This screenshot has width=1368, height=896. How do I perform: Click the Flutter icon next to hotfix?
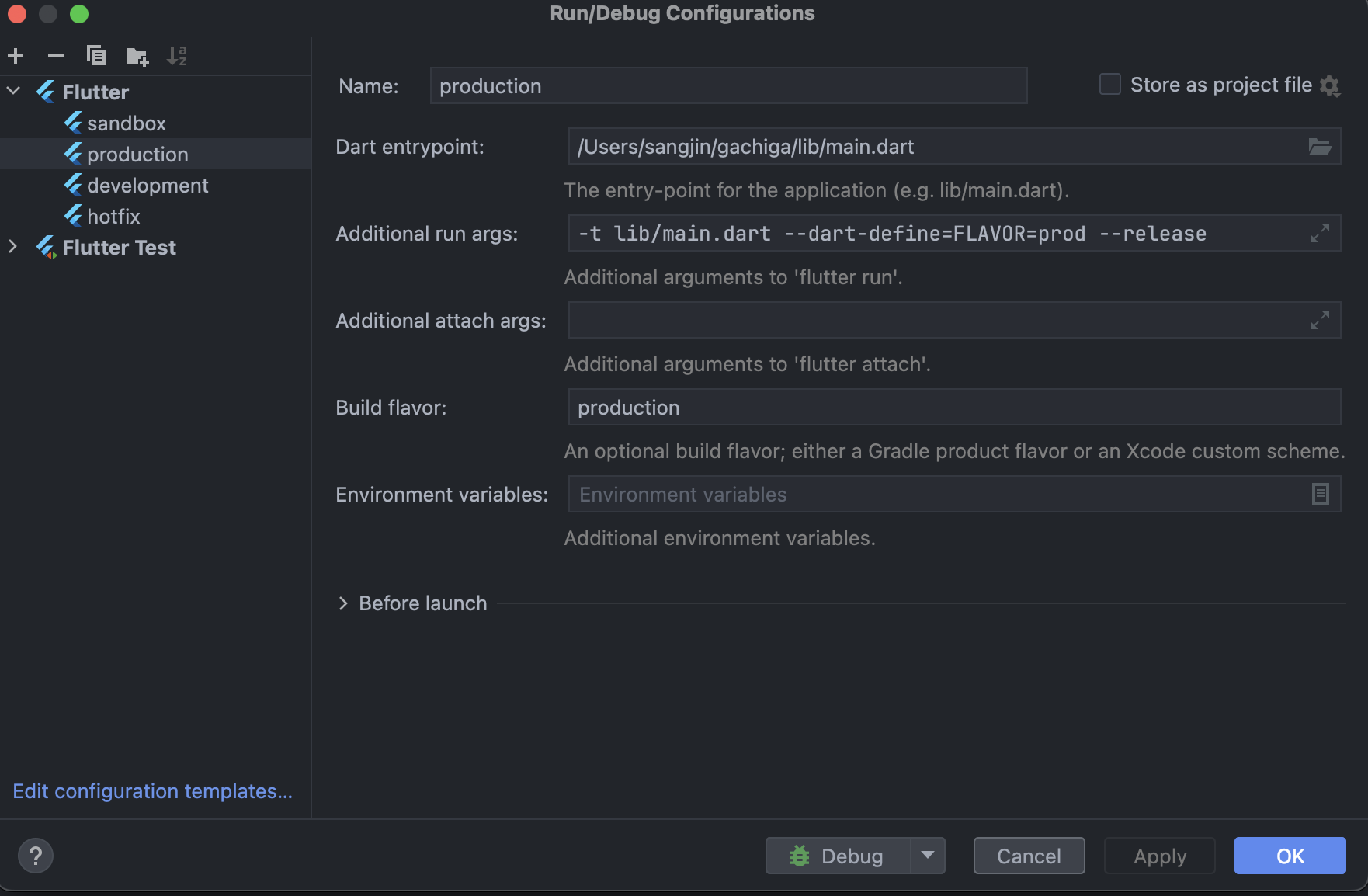pos(74,216)
